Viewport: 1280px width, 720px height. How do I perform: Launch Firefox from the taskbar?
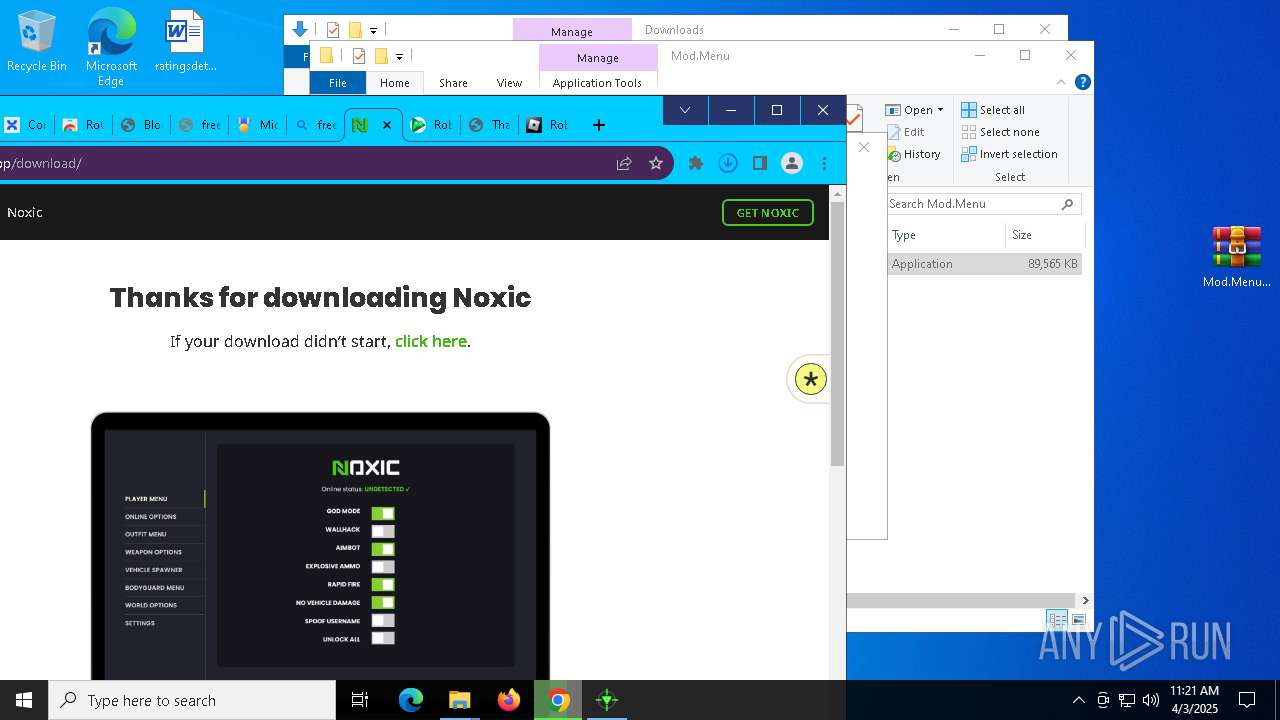pos(508,700)
